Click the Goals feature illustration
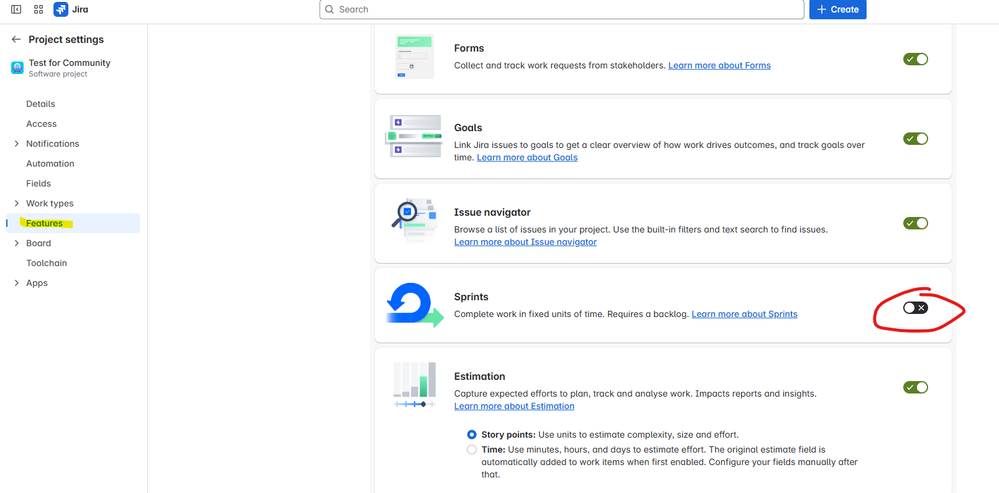The image size is (999, 493). (413, 136)
